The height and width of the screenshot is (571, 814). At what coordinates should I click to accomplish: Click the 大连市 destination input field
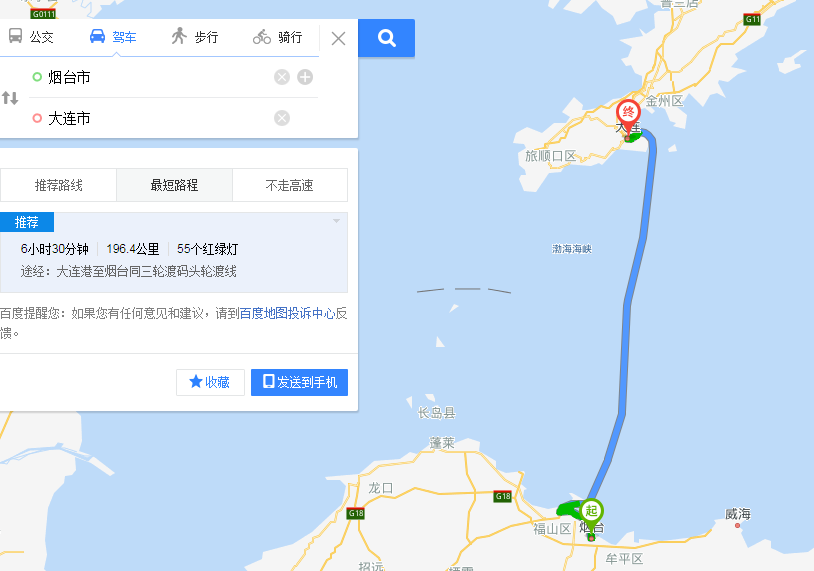[156, 118]
